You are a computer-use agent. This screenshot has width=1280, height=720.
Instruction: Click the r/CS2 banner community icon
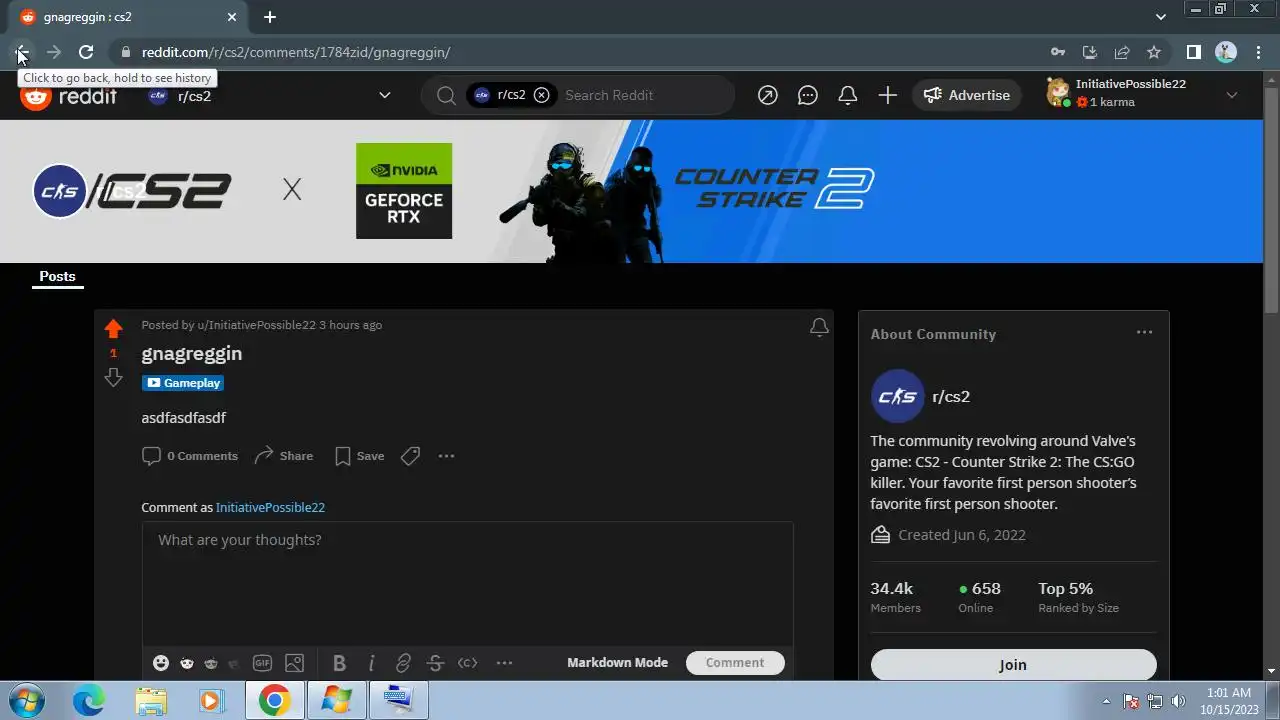point(60,191)
